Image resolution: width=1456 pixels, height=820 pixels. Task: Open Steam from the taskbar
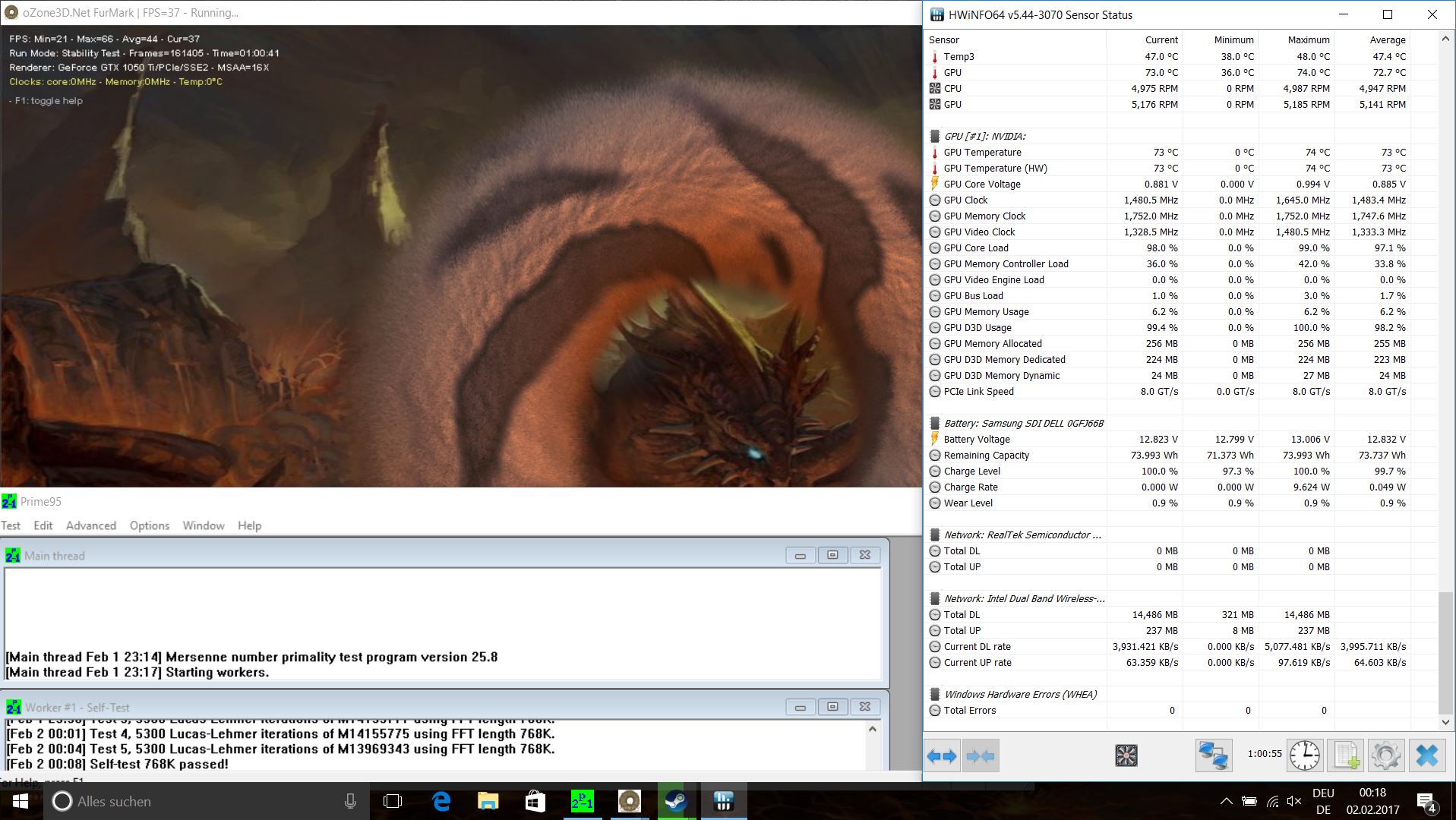tap(676, 801)
